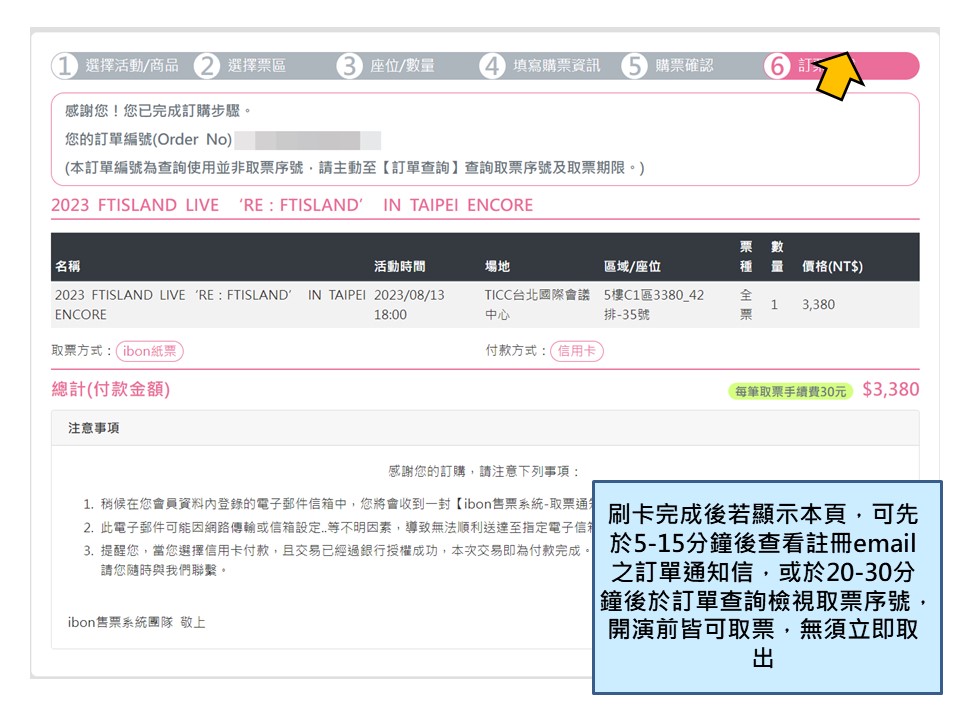960x720 pixels.
Task: Click the 全票 ticket type cell
Action: click(746, 304)
